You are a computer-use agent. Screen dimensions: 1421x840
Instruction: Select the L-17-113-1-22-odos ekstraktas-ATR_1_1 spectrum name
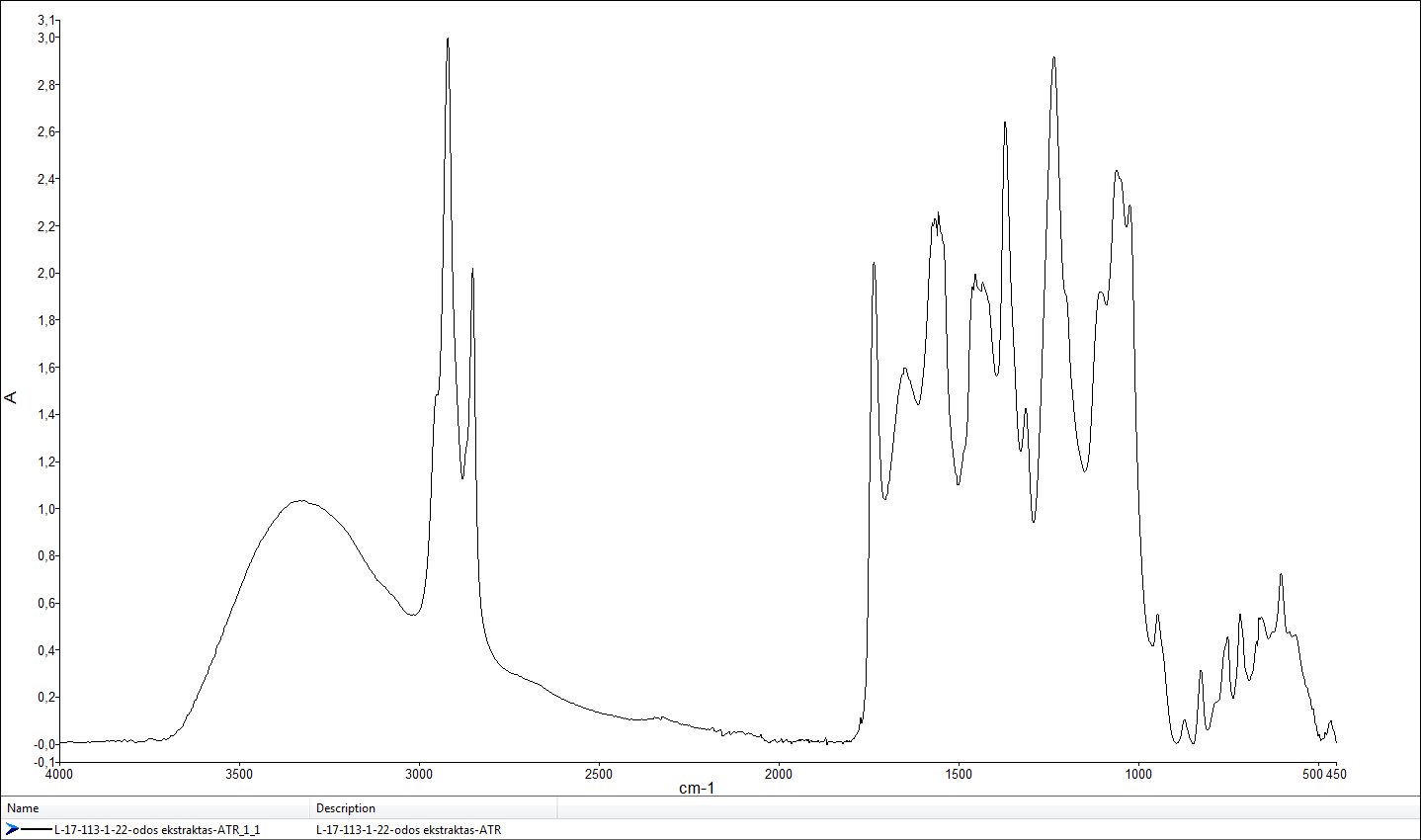(157, 829)
